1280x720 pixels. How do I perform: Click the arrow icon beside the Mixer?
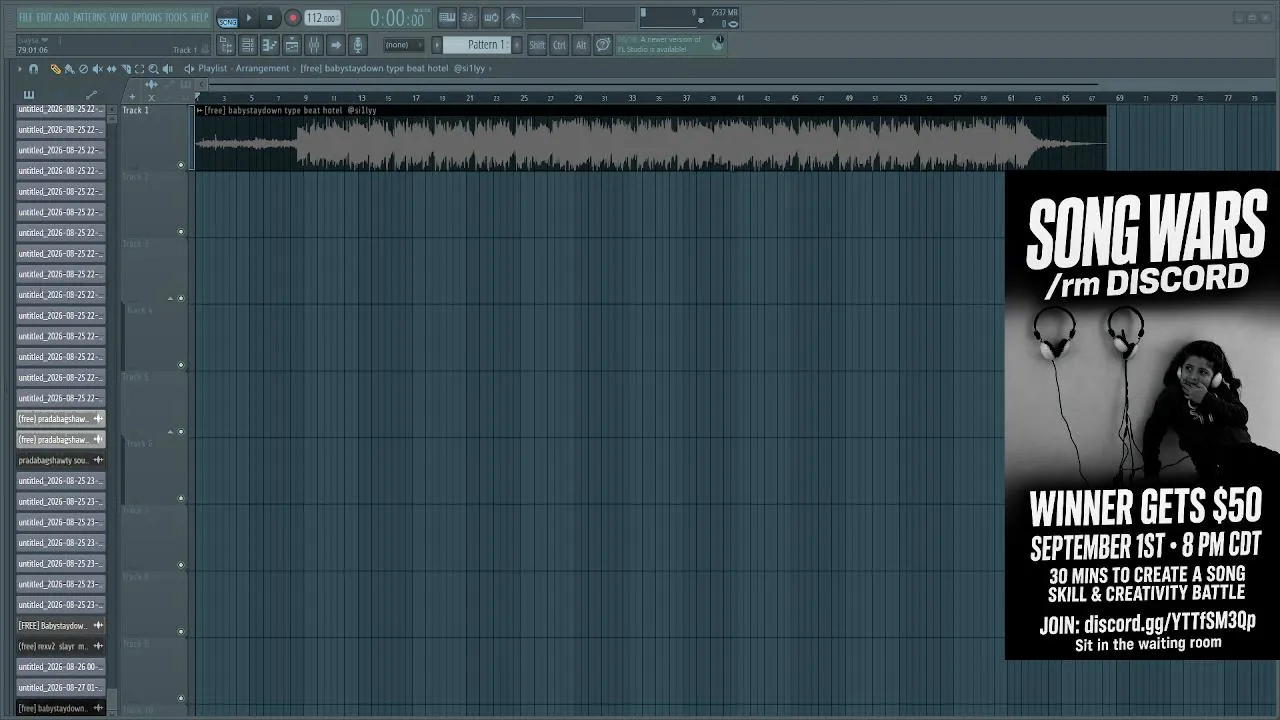coord(336,45)
